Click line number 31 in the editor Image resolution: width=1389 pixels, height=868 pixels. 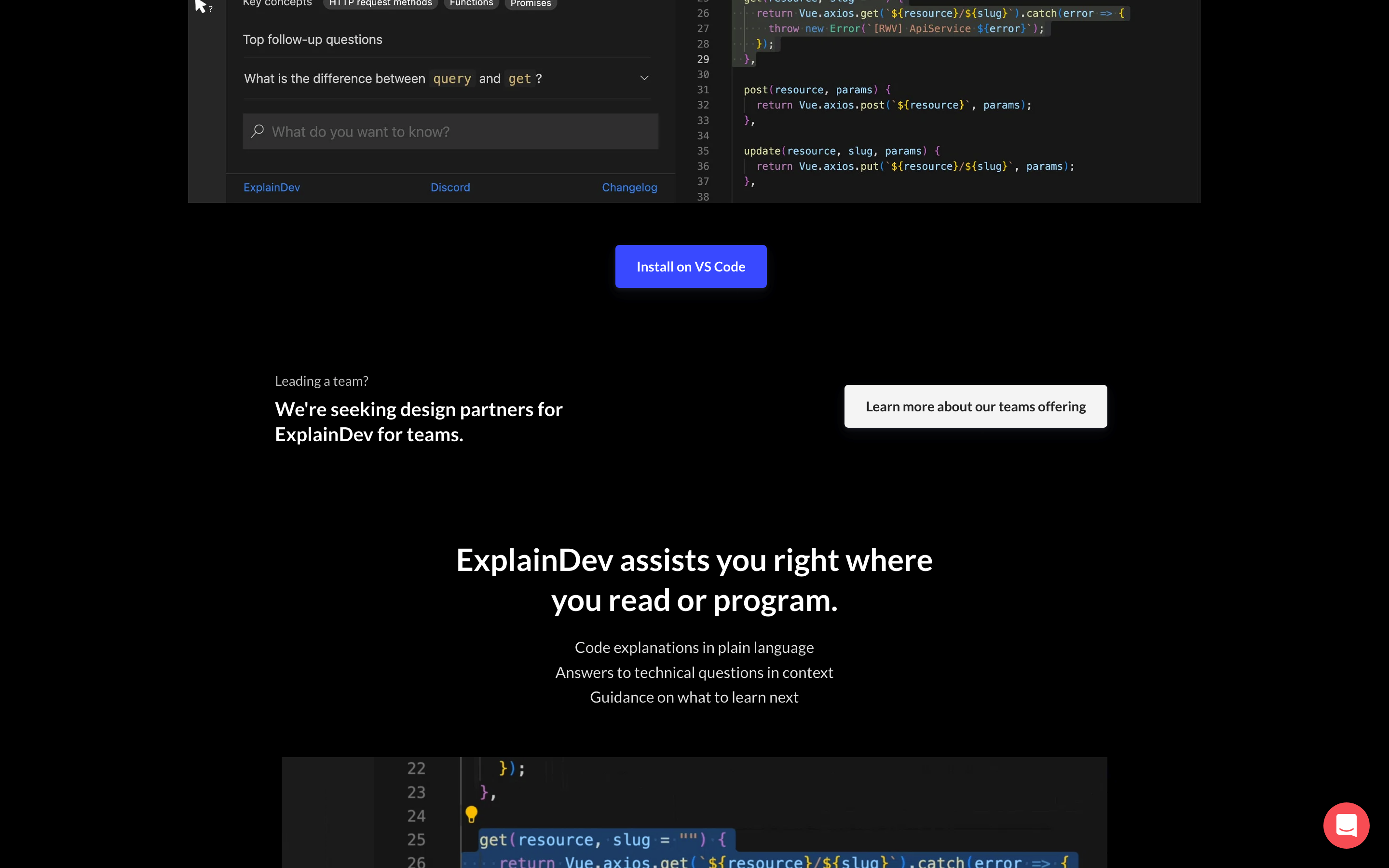pyautogui.click(x=703, y=90)
